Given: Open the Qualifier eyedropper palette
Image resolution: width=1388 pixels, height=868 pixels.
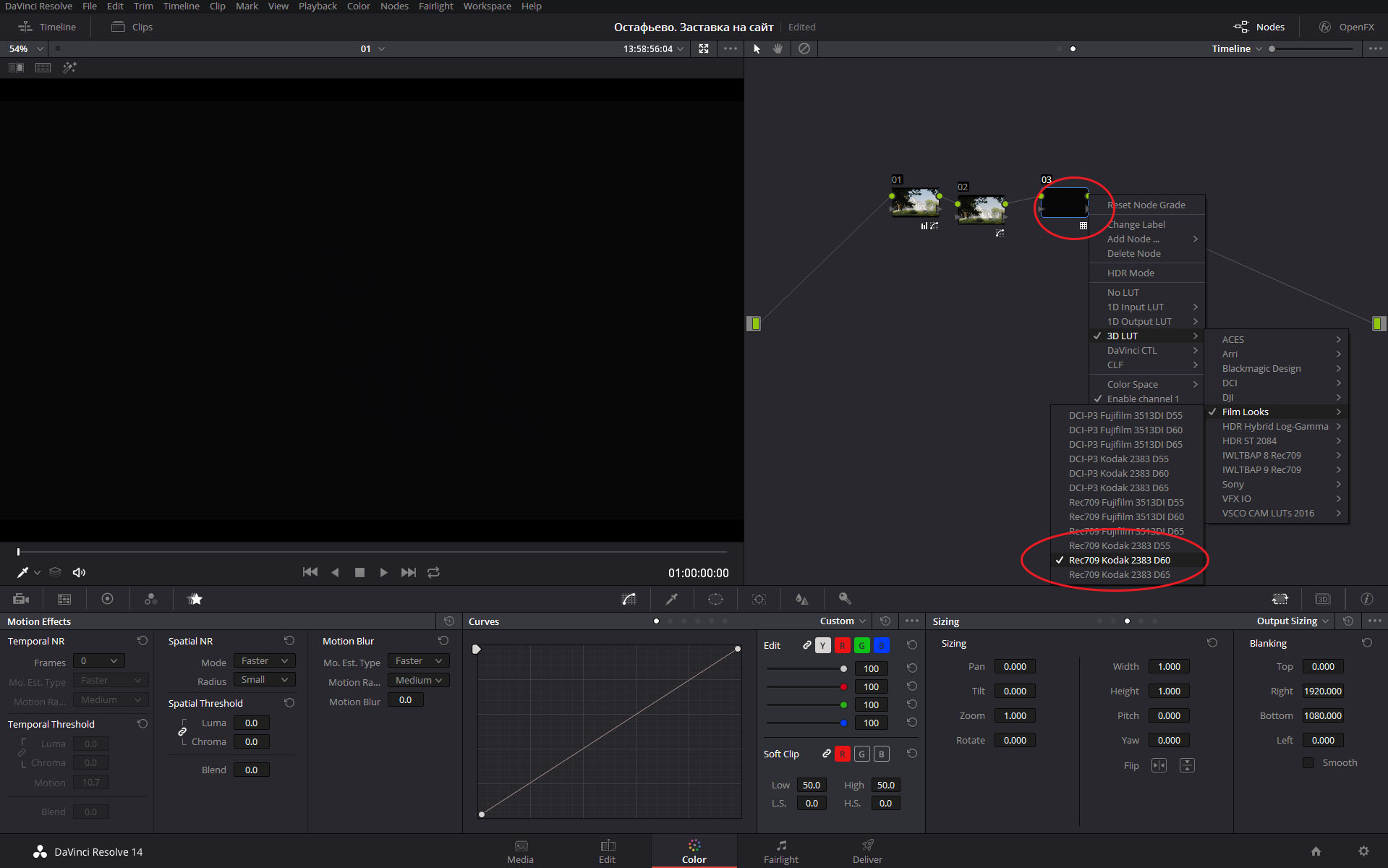Looking at the screenshot, I should [x=672, y=599].
